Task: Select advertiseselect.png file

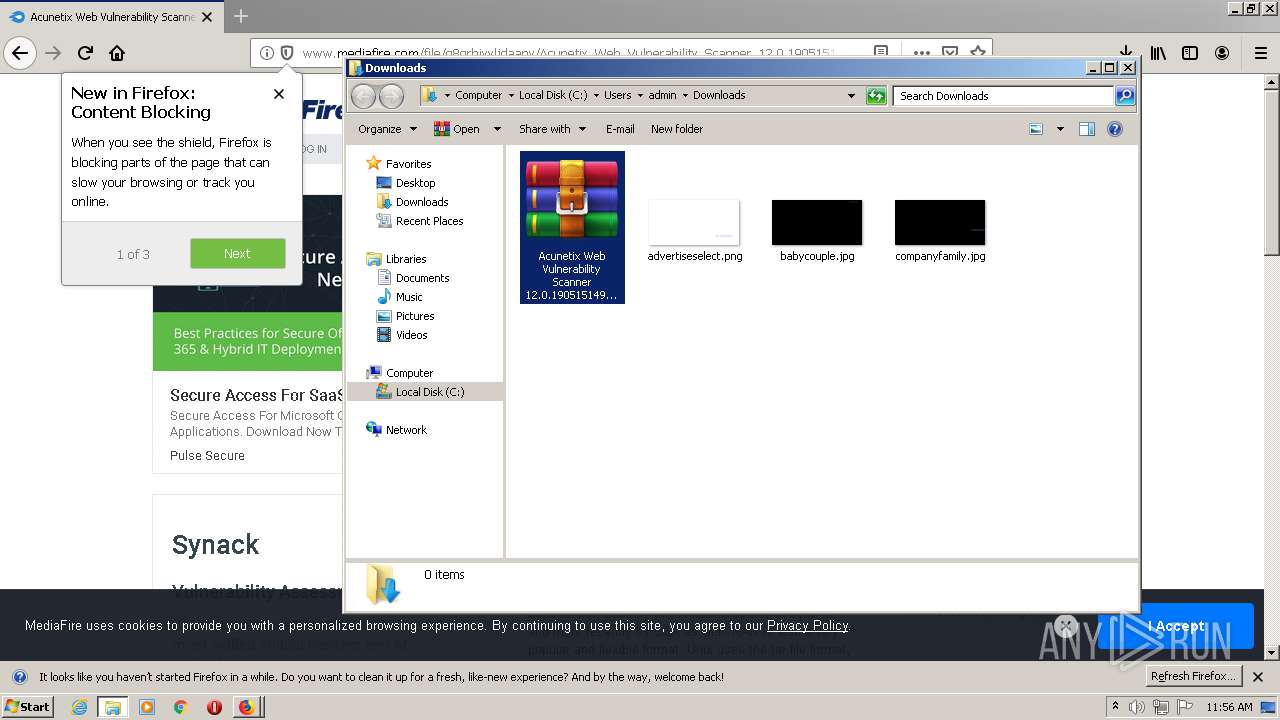Action: click(x=694, y=231)
